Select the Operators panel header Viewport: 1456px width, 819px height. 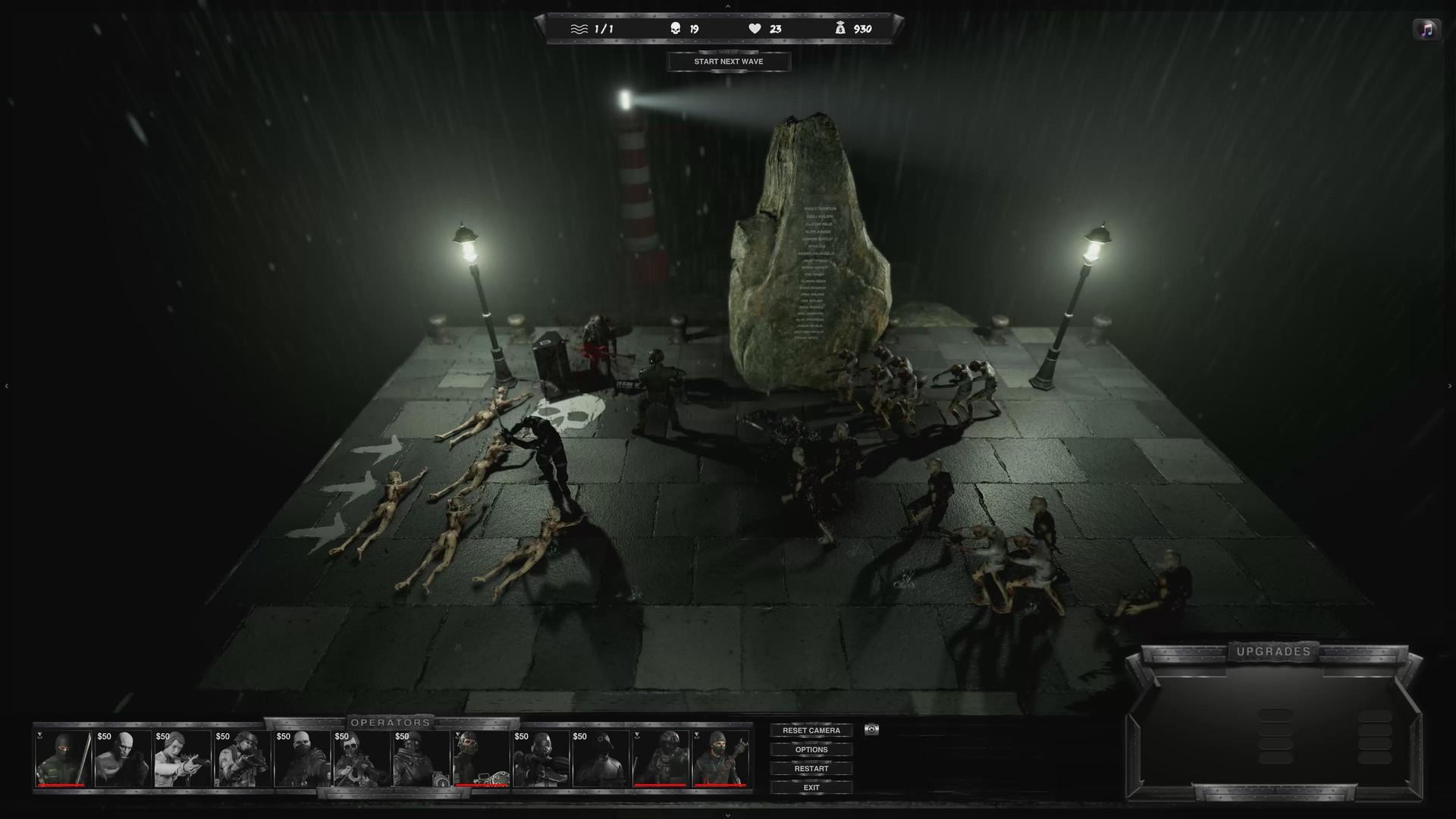tap(391, 723)
